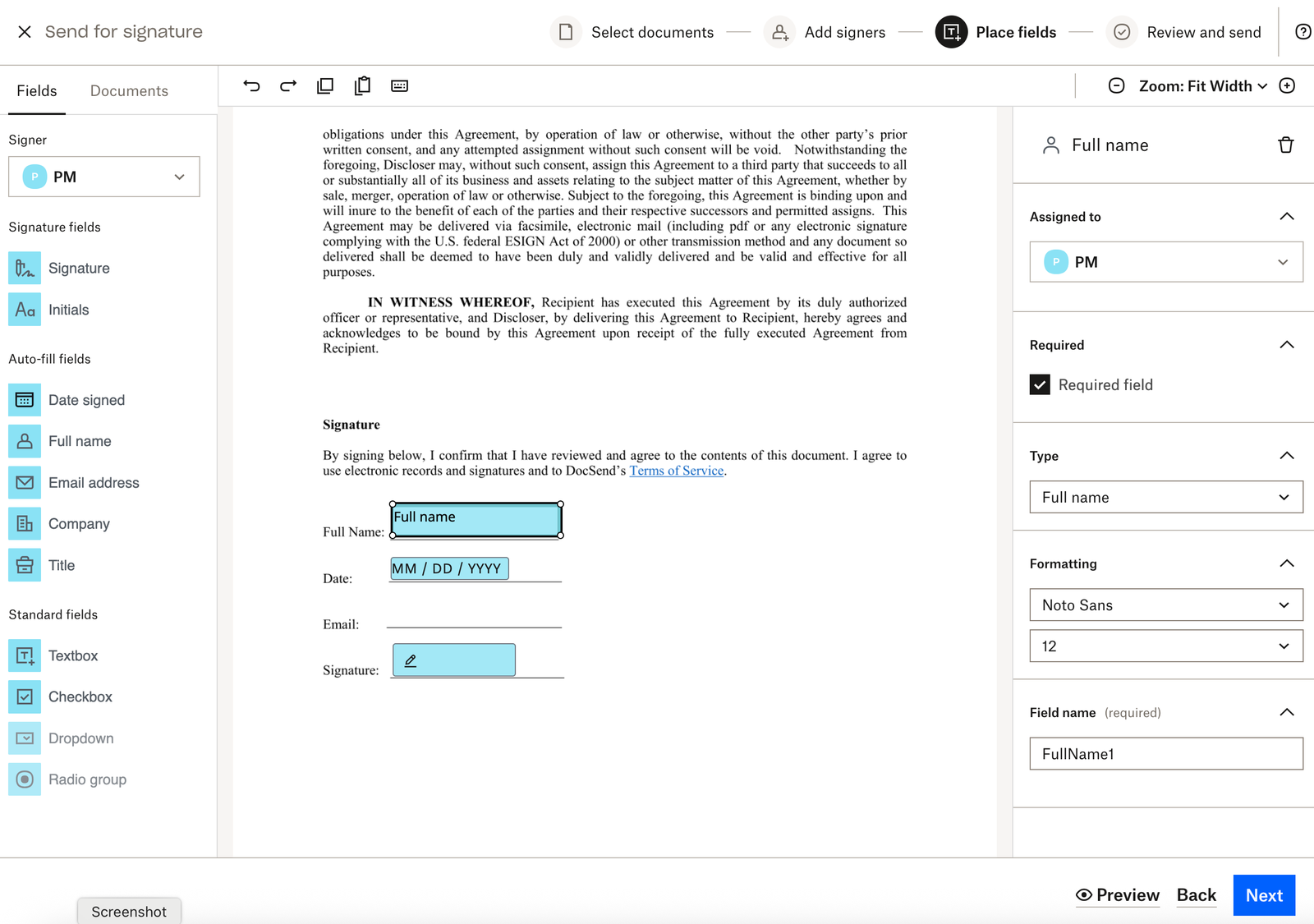Screen dimensions: 1314x924
Task: Switch to the Documents tab
Action: pos(129,91)
